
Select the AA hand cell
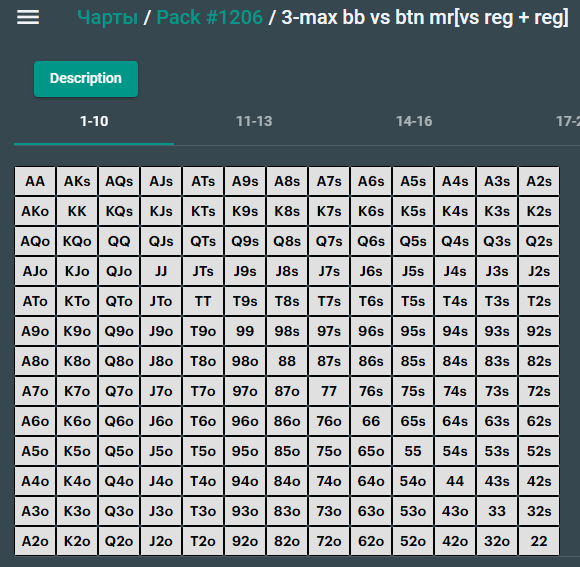(x=35, y=181)
